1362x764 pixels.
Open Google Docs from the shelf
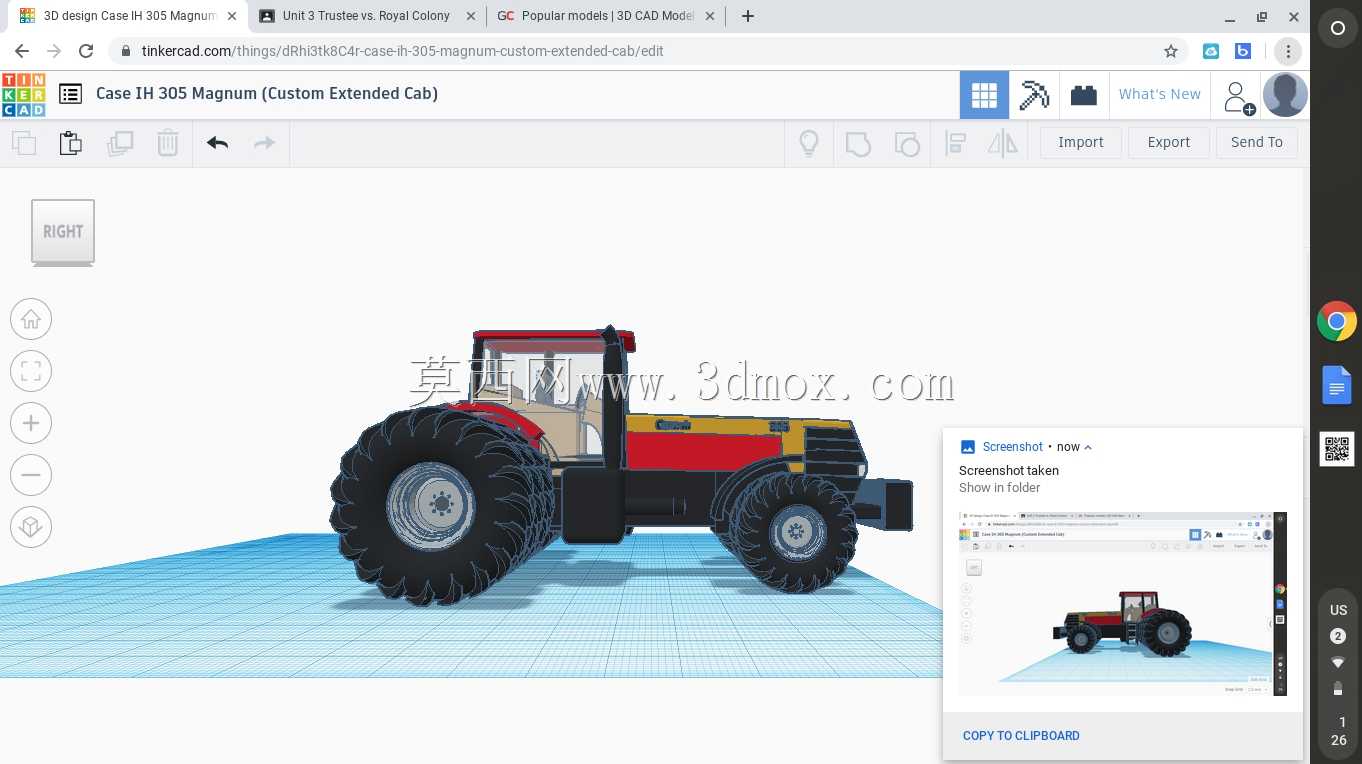(x=1337, y=385)
